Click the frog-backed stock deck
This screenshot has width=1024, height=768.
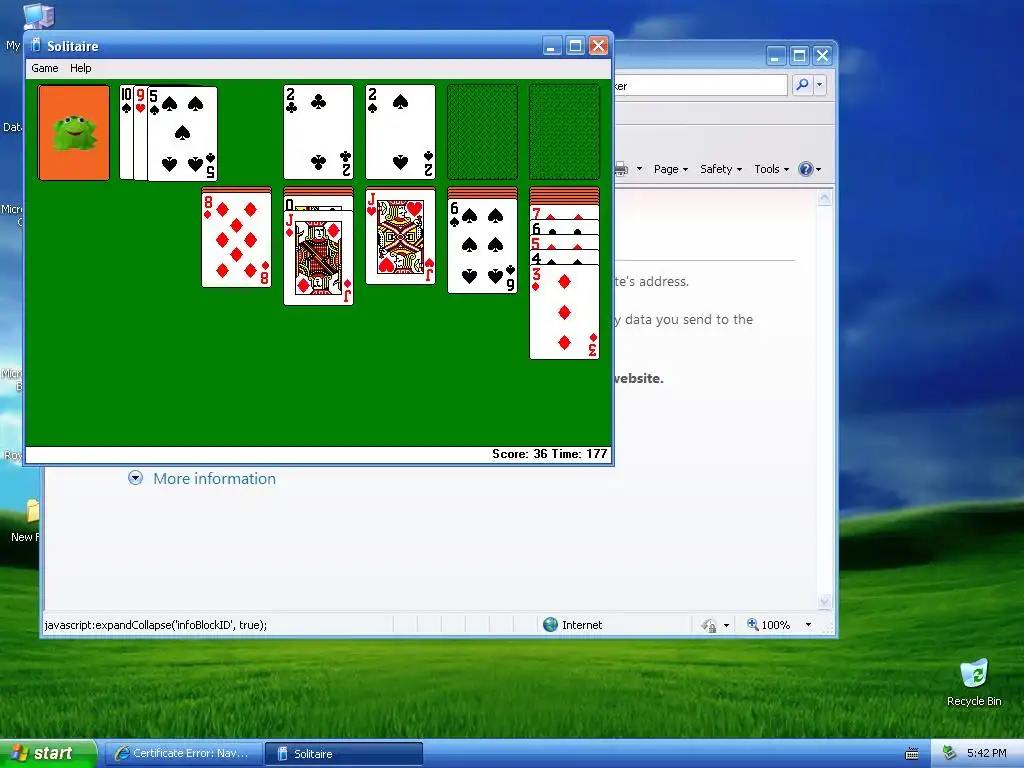[74, 133]
